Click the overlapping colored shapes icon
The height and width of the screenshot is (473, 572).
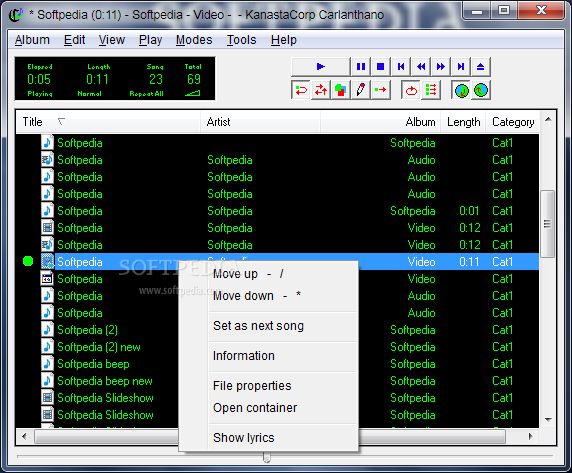pos(340,90)
